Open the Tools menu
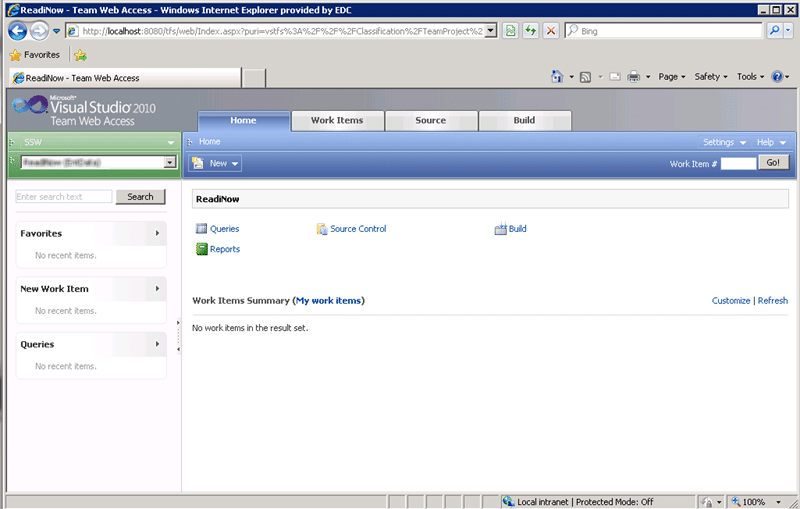 point(750,77)
